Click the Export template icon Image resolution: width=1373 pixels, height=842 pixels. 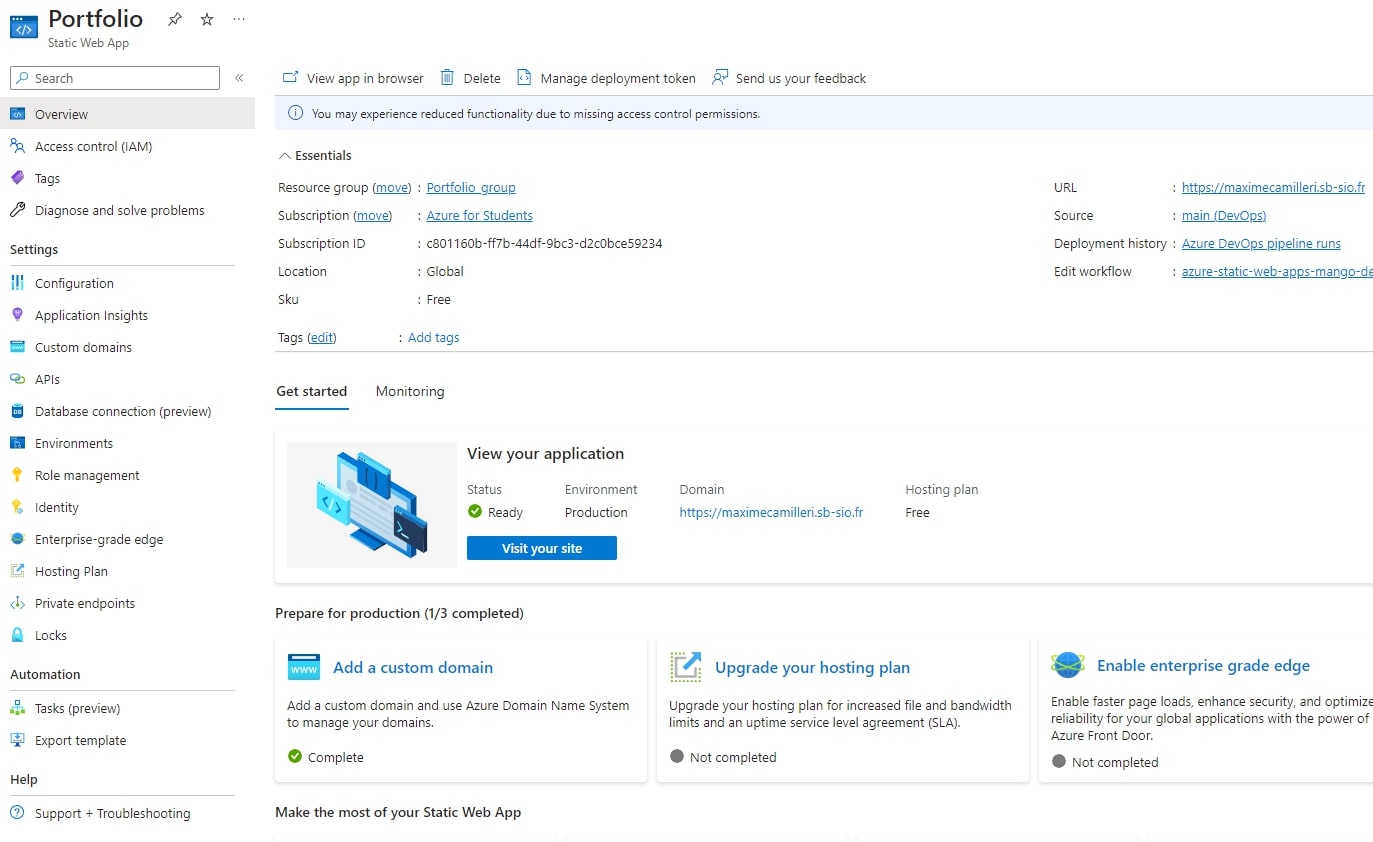17,740
